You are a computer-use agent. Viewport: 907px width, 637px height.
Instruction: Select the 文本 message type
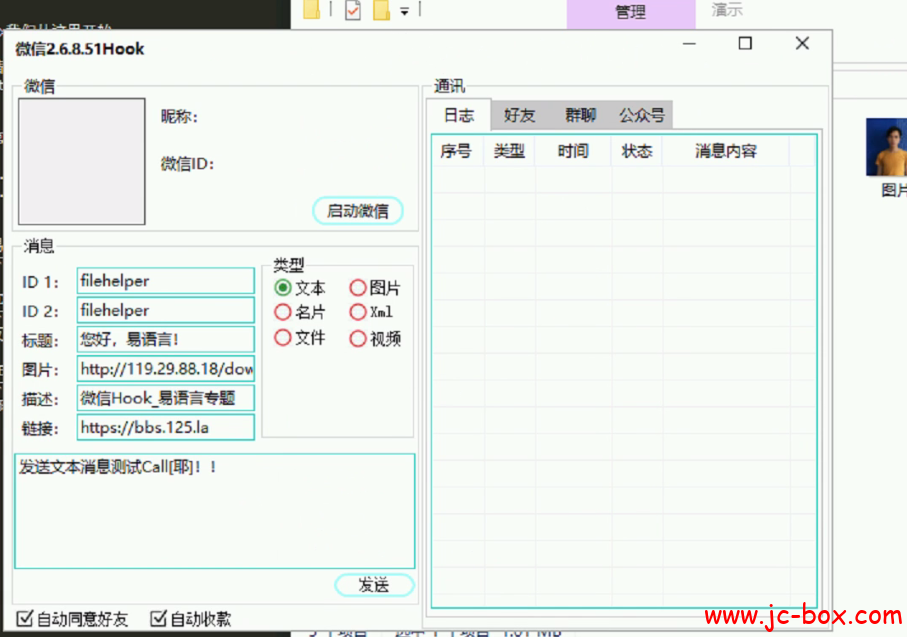tap(300, 288)
